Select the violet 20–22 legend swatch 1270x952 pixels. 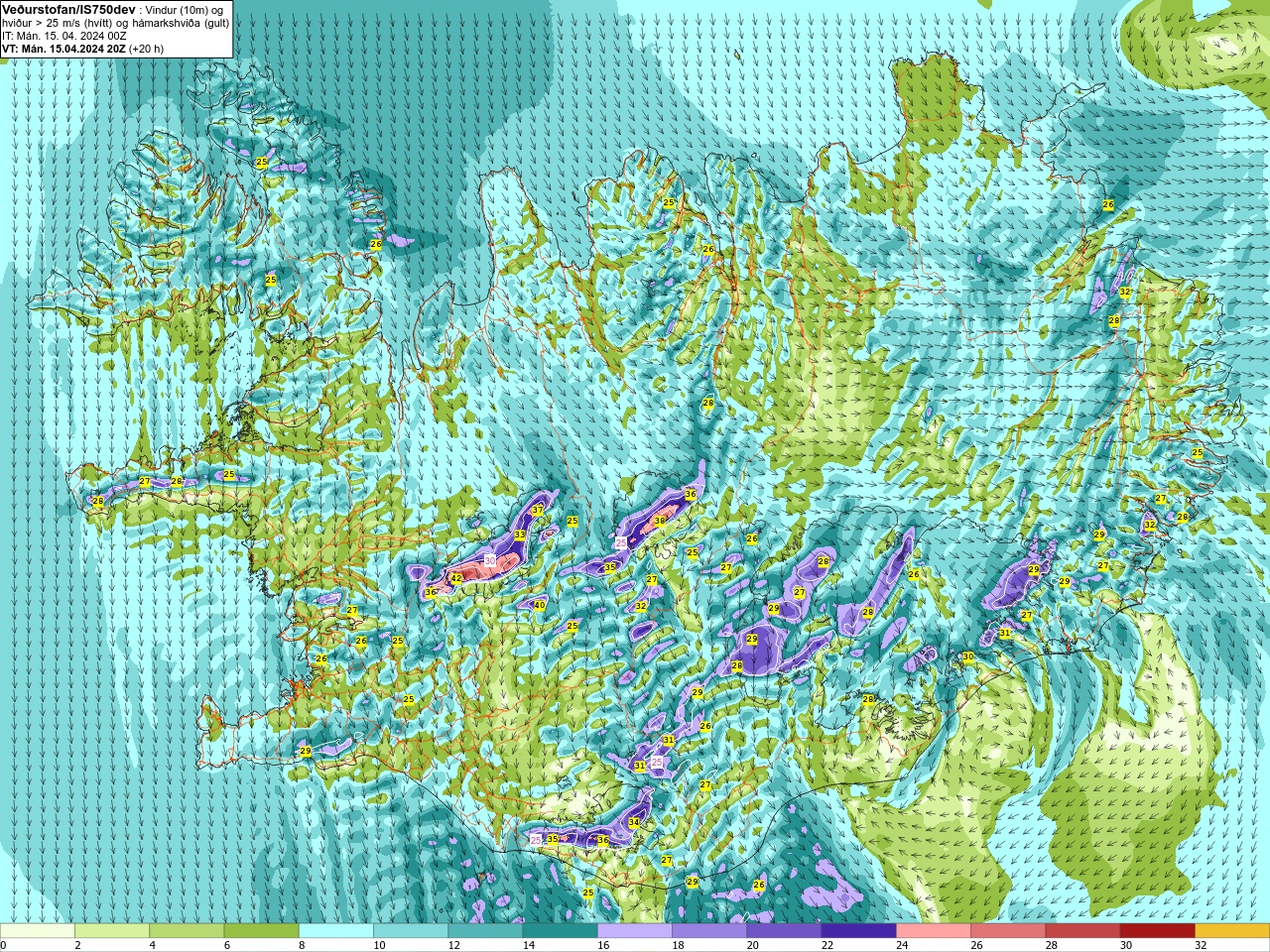pyautogui.click(x=784, y=931)
